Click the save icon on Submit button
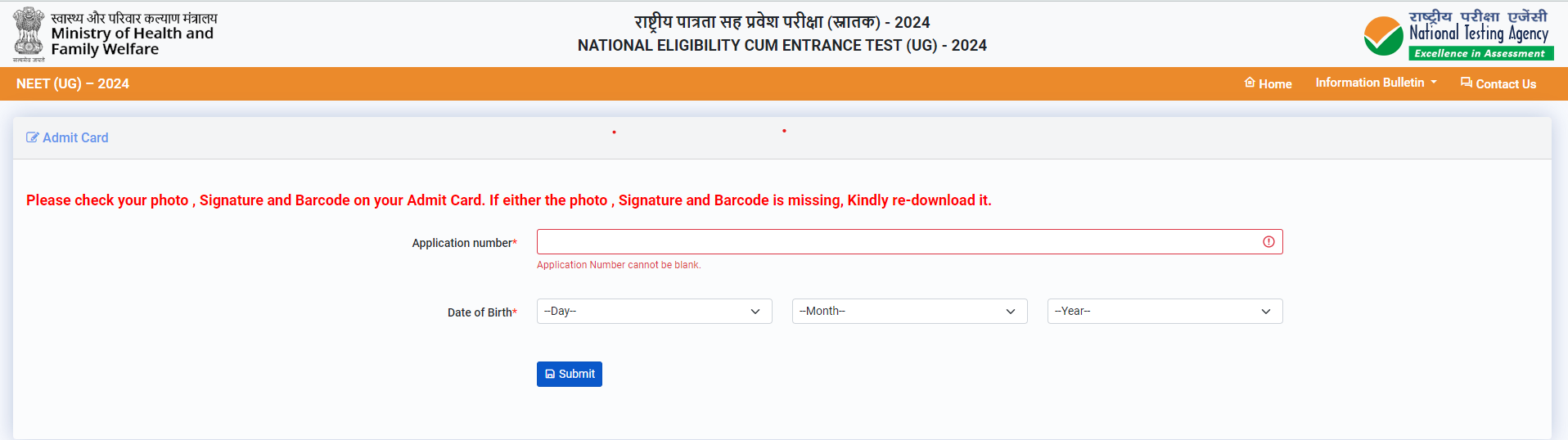Viewport: 1568px width, 440px height. click(550, 375)
